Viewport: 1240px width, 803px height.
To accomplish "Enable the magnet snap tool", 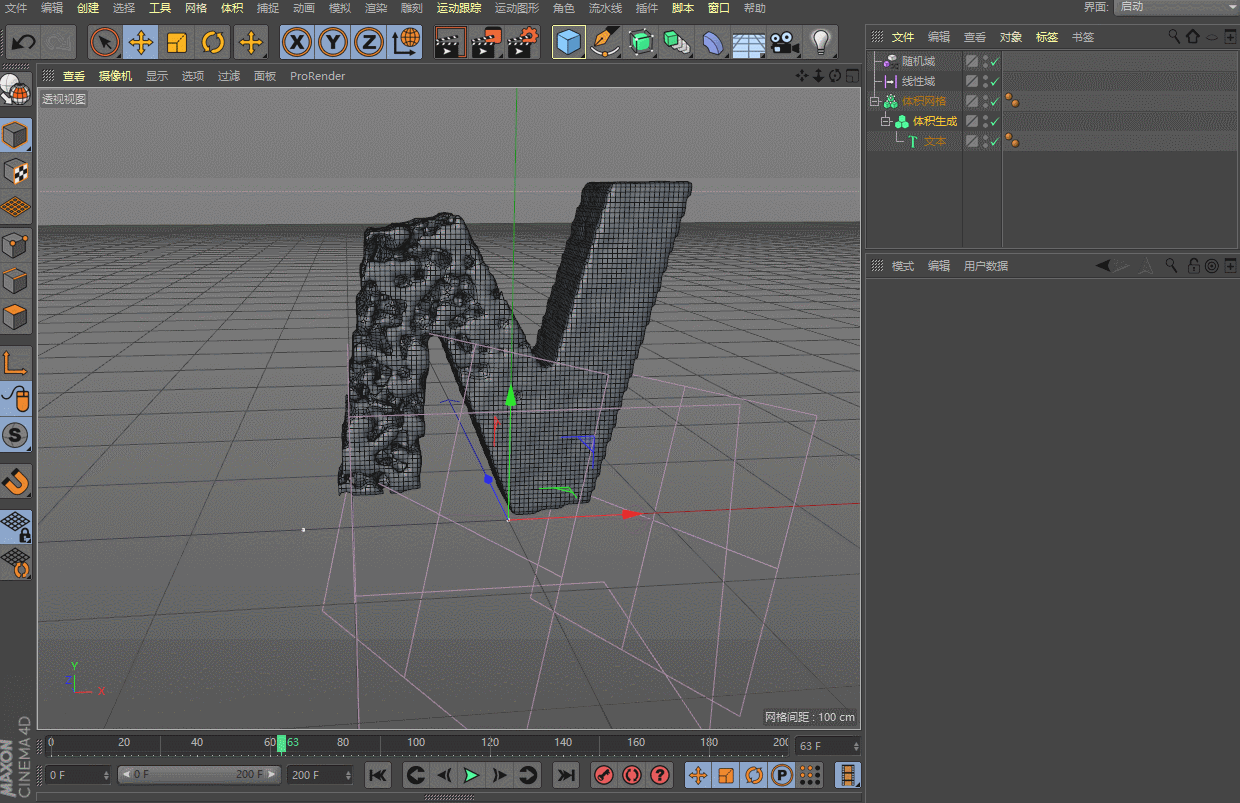I will click(16, 482).
